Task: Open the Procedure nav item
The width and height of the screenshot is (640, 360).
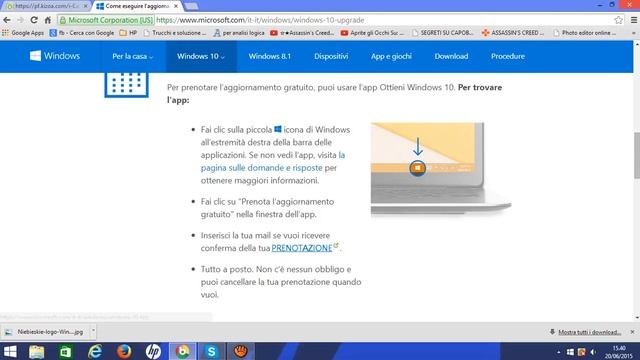Action: pyautogui.click(x=508, y=56)
